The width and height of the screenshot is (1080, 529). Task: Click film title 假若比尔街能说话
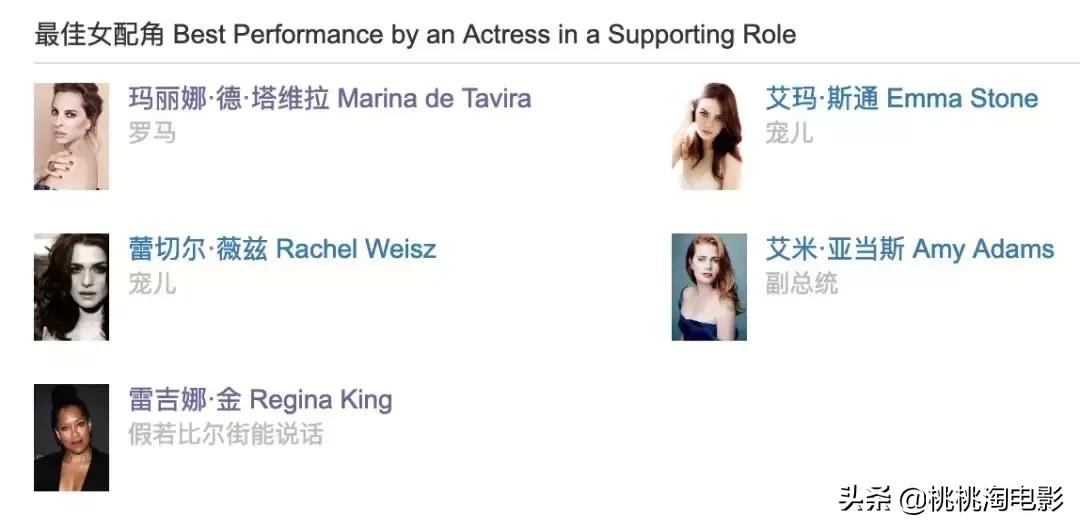click(x=226, y=435)
